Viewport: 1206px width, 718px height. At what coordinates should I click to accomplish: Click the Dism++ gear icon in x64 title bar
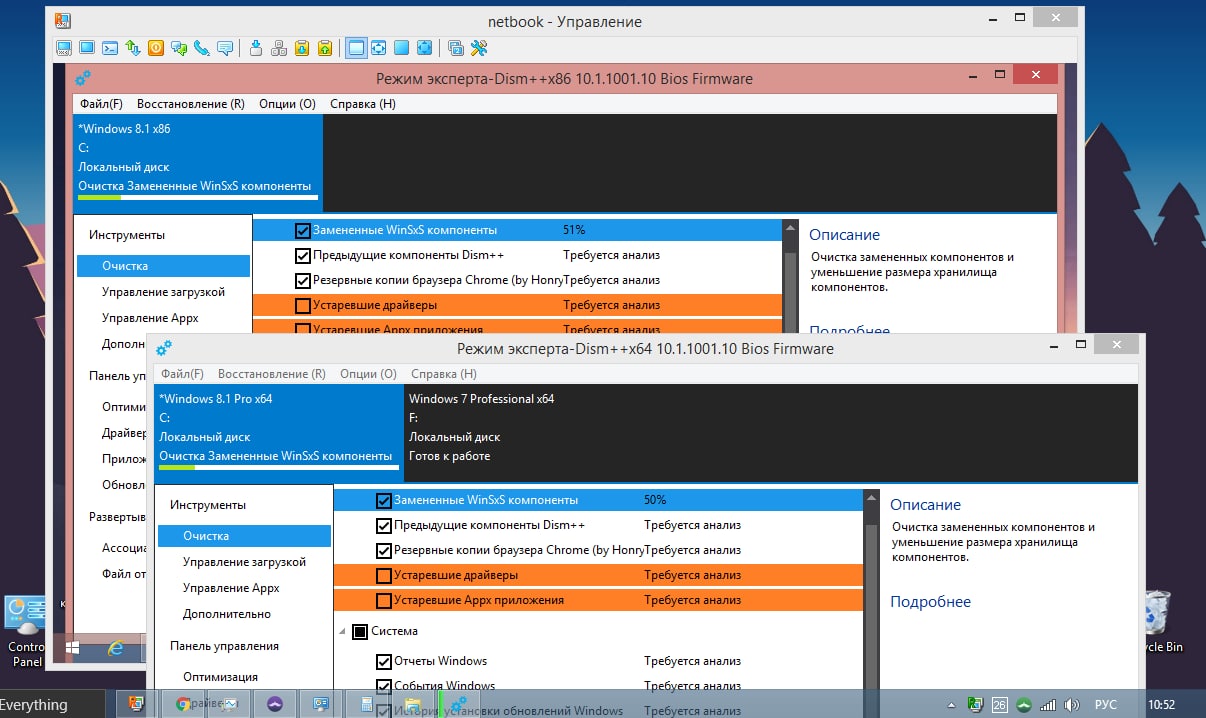[x=164, y=348]
